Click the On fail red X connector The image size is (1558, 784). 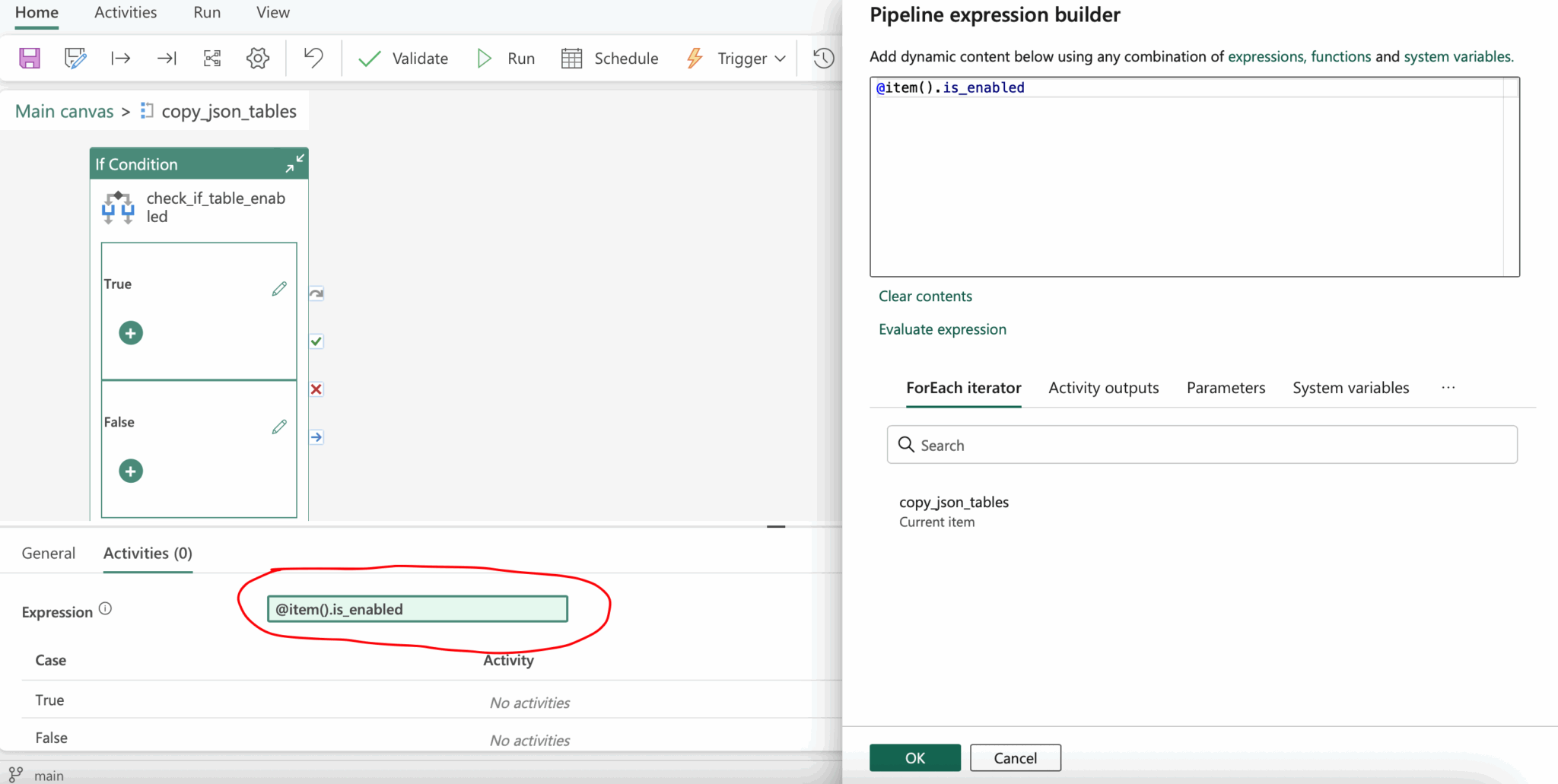[x=316, y=389]
